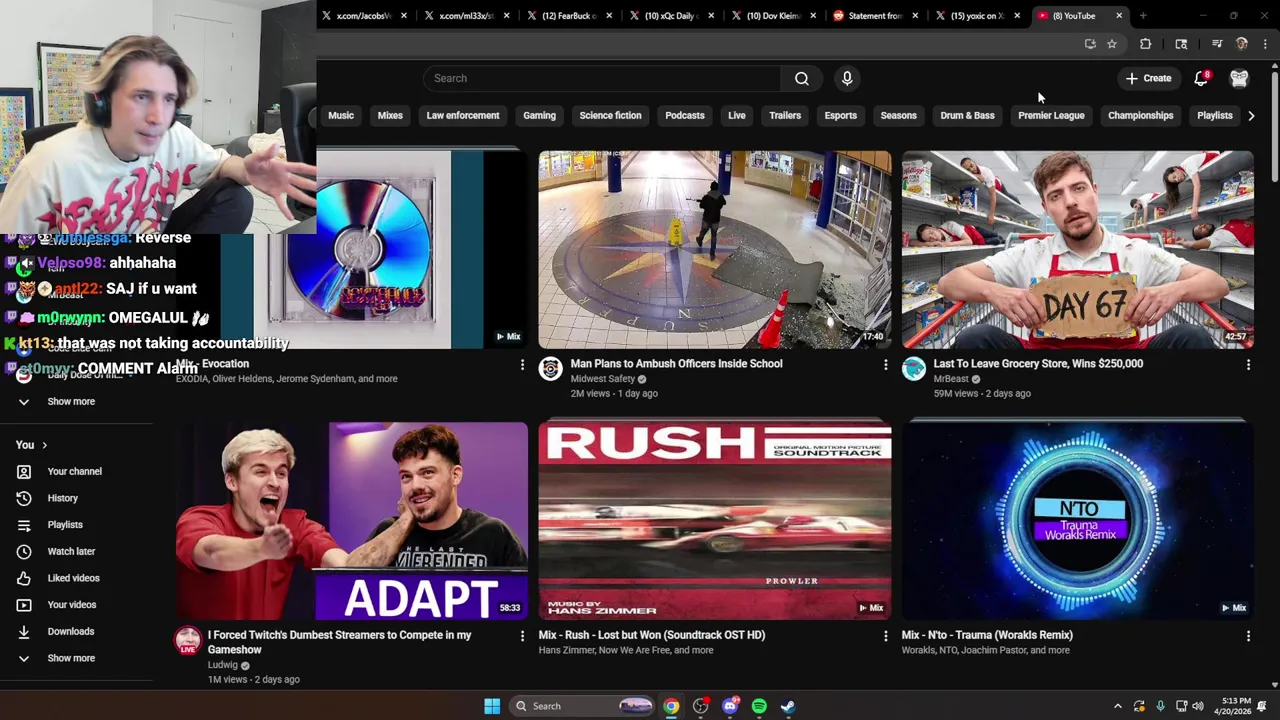Open Your channel in sidebar
Screen dimensions: 1280x720
pyautogui.click(x=76, y=471)
